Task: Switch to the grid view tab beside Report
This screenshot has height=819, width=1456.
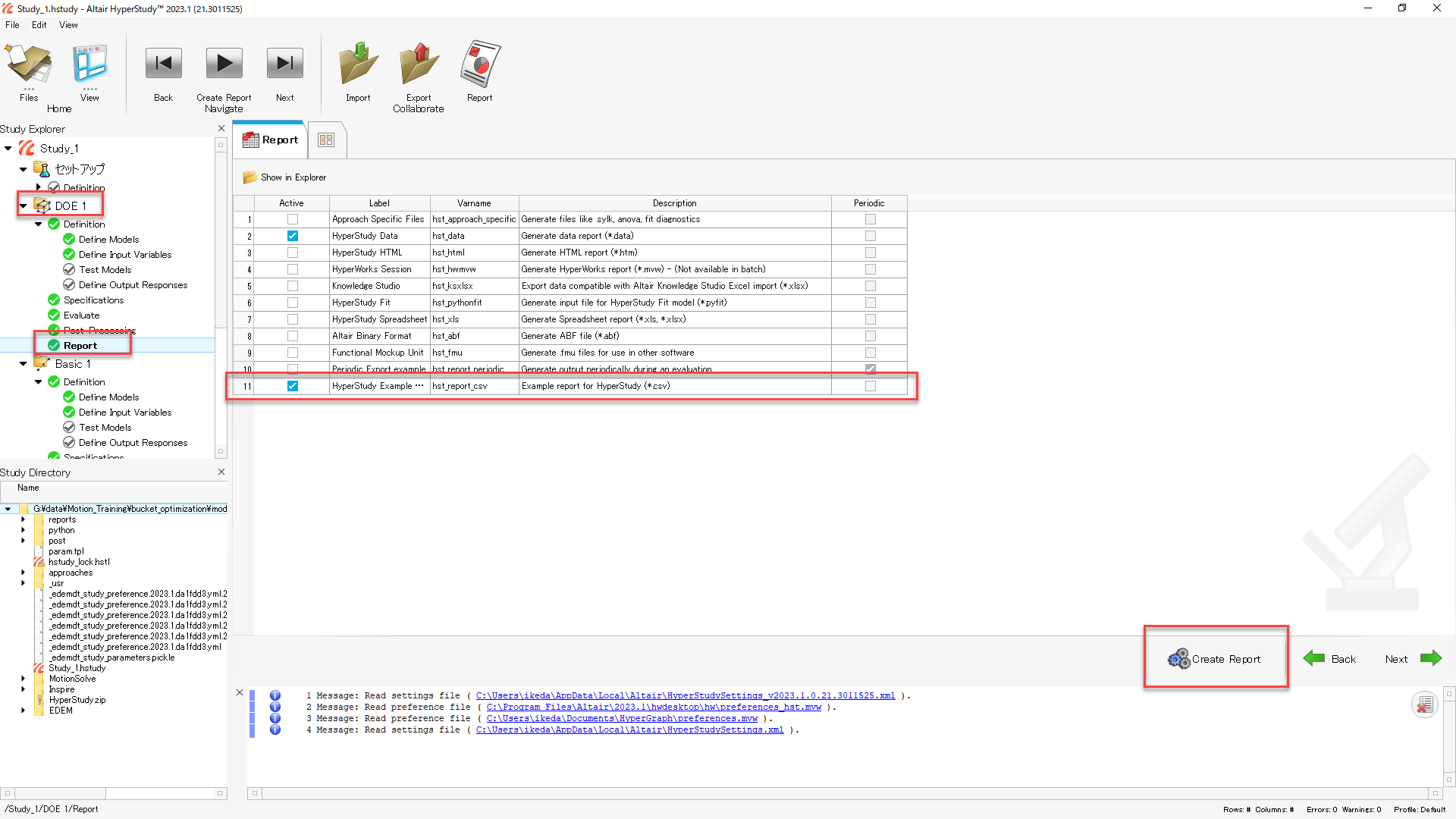Action: point(326,140)
